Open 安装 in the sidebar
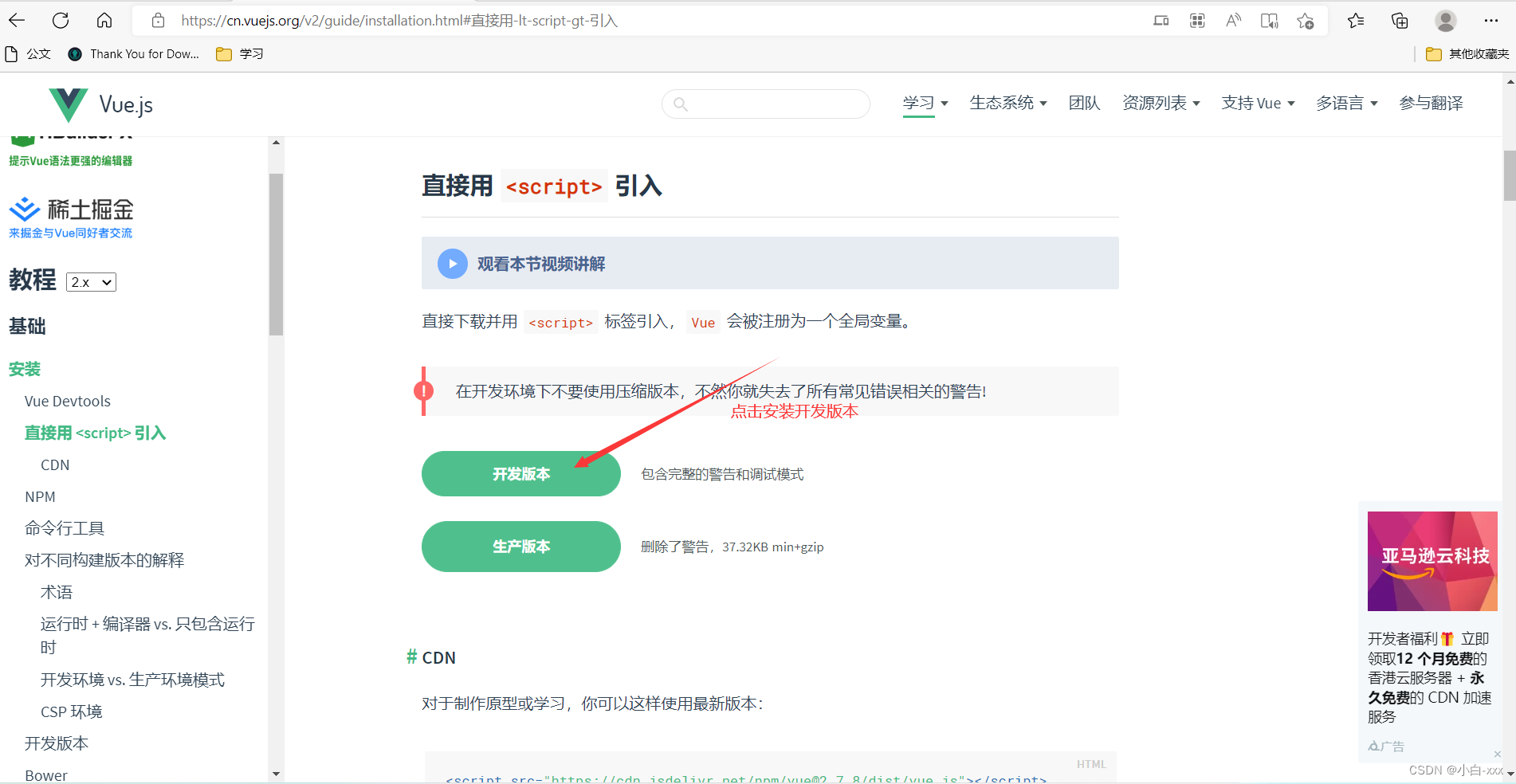This screenshot has height=784, width=1516. (25, 369)
